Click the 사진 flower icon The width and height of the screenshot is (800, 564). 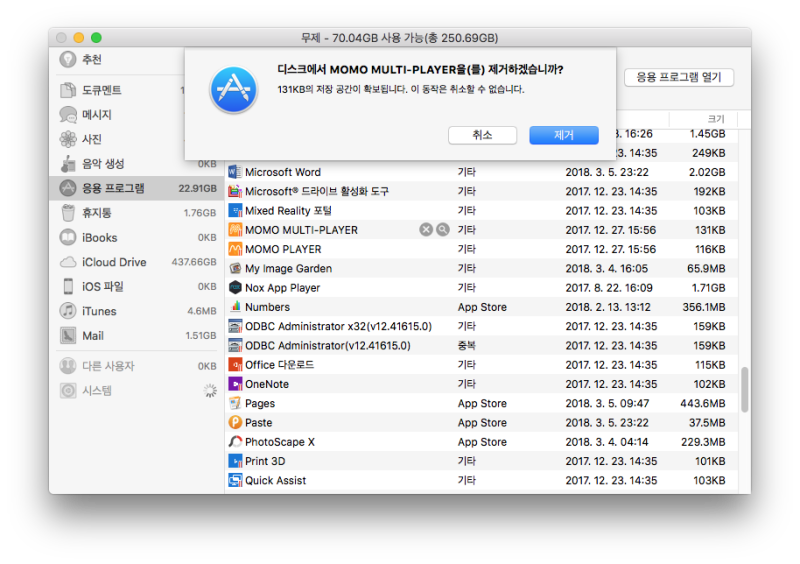click(67, 139)
